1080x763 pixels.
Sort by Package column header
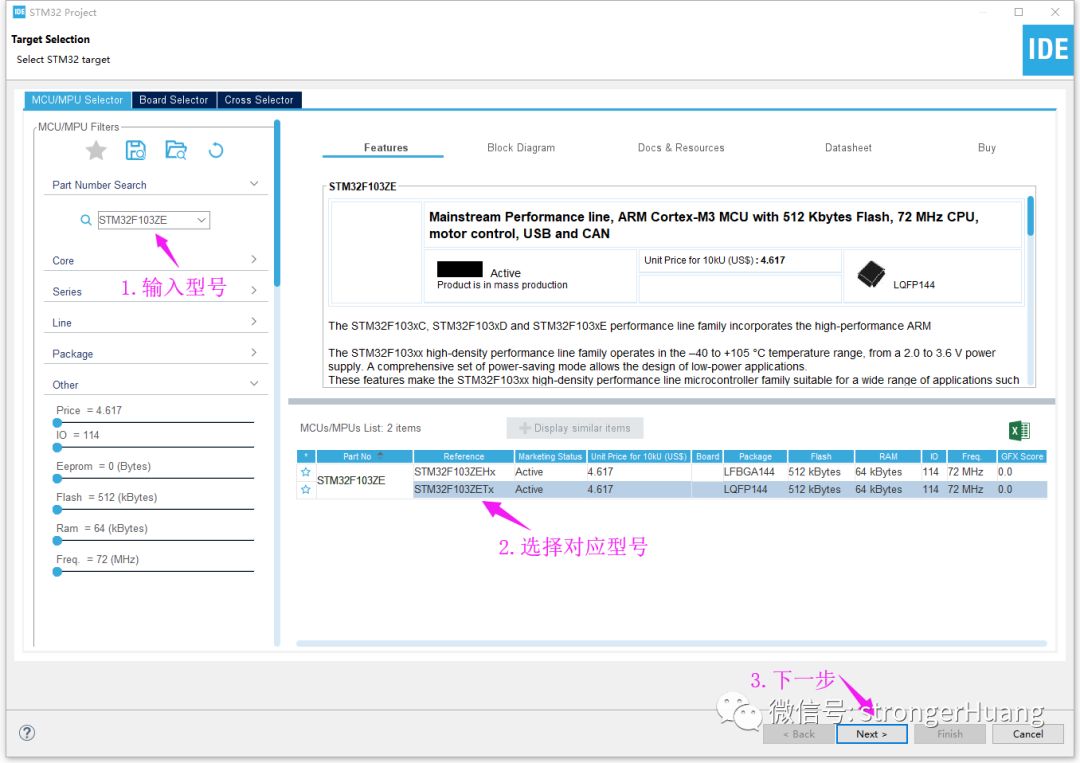(x=756, y=456)
